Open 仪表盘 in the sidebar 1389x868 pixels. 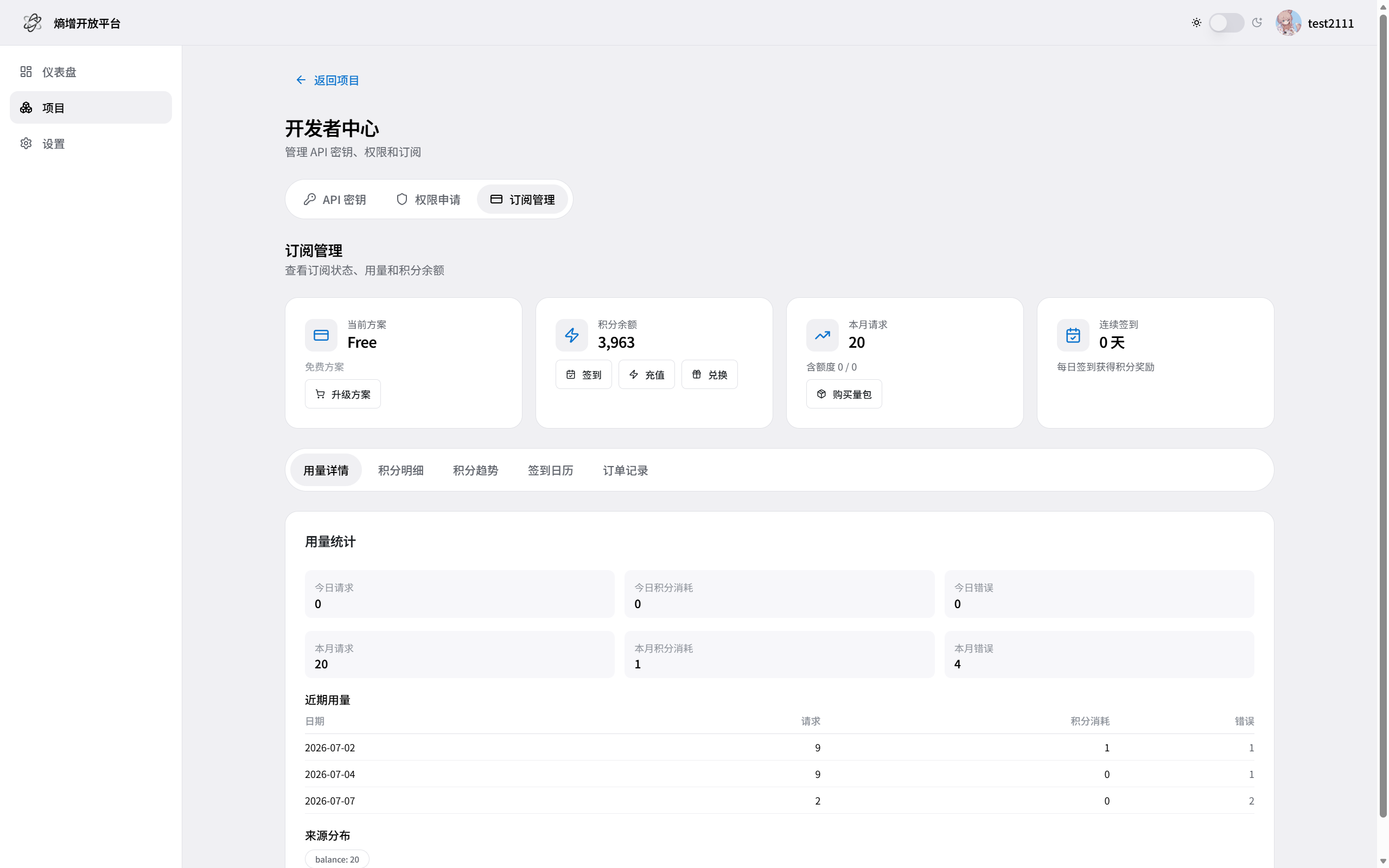point(91,72)
